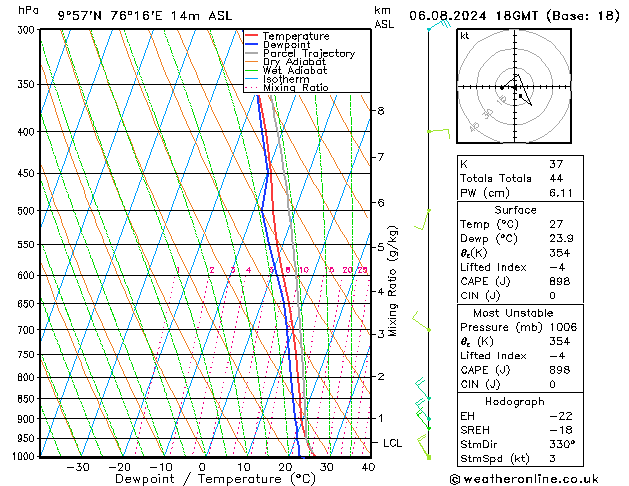This screenshot has height=486, width=629.
Task: Click the cyan wind barb at 300 hPa
Action: 439,25
